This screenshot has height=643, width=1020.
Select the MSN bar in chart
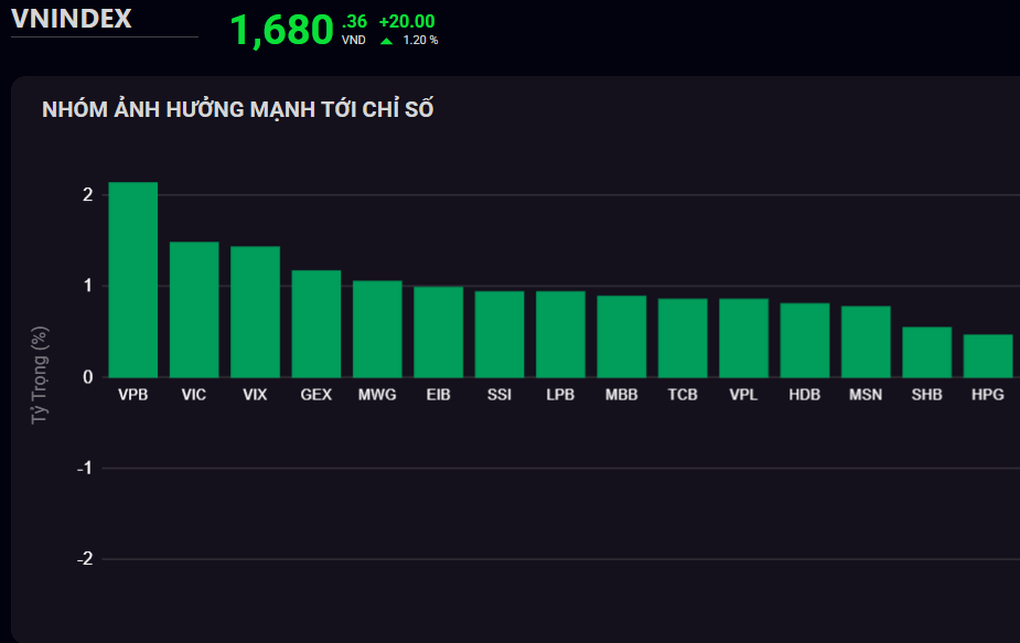[865, 342]
